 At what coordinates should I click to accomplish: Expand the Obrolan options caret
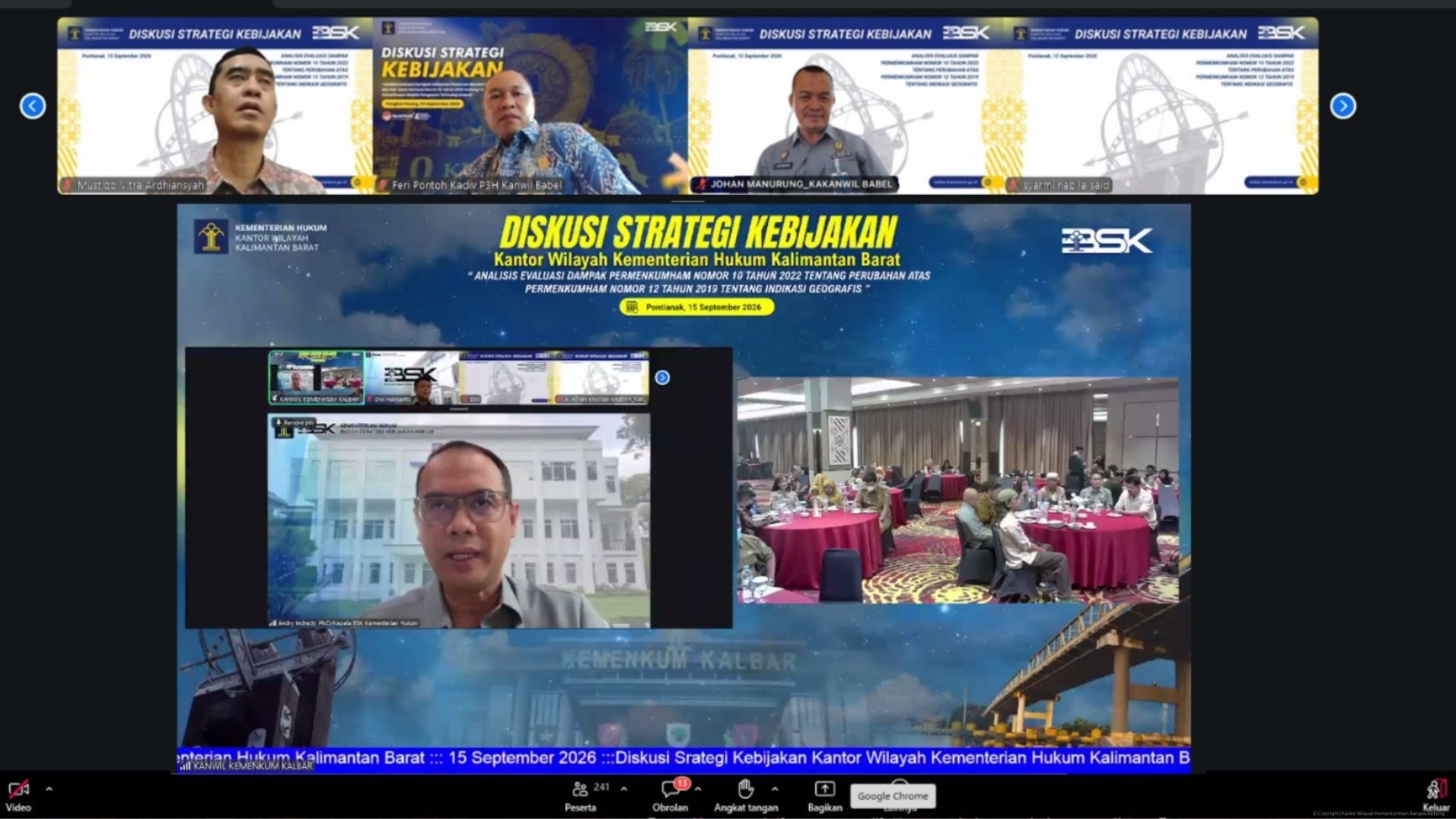(x=698, y=789)
